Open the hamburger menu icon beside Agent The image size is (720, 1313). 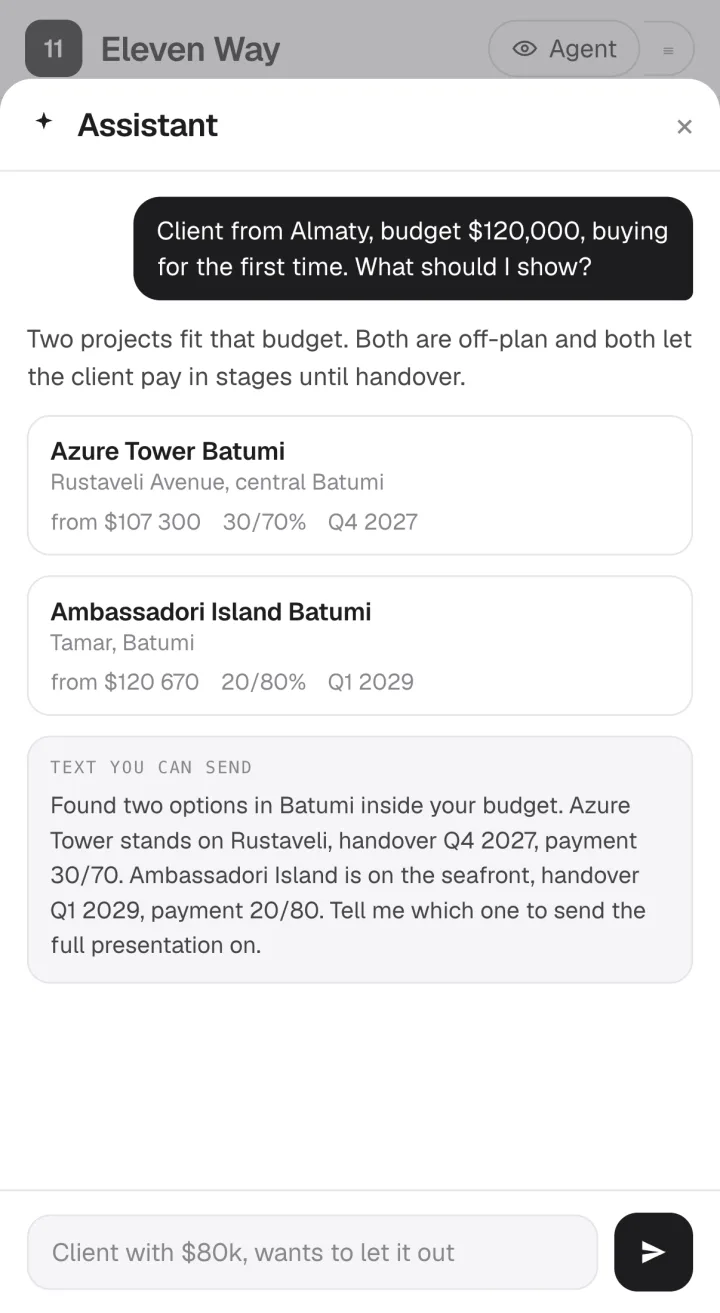(x=668, y=49)
